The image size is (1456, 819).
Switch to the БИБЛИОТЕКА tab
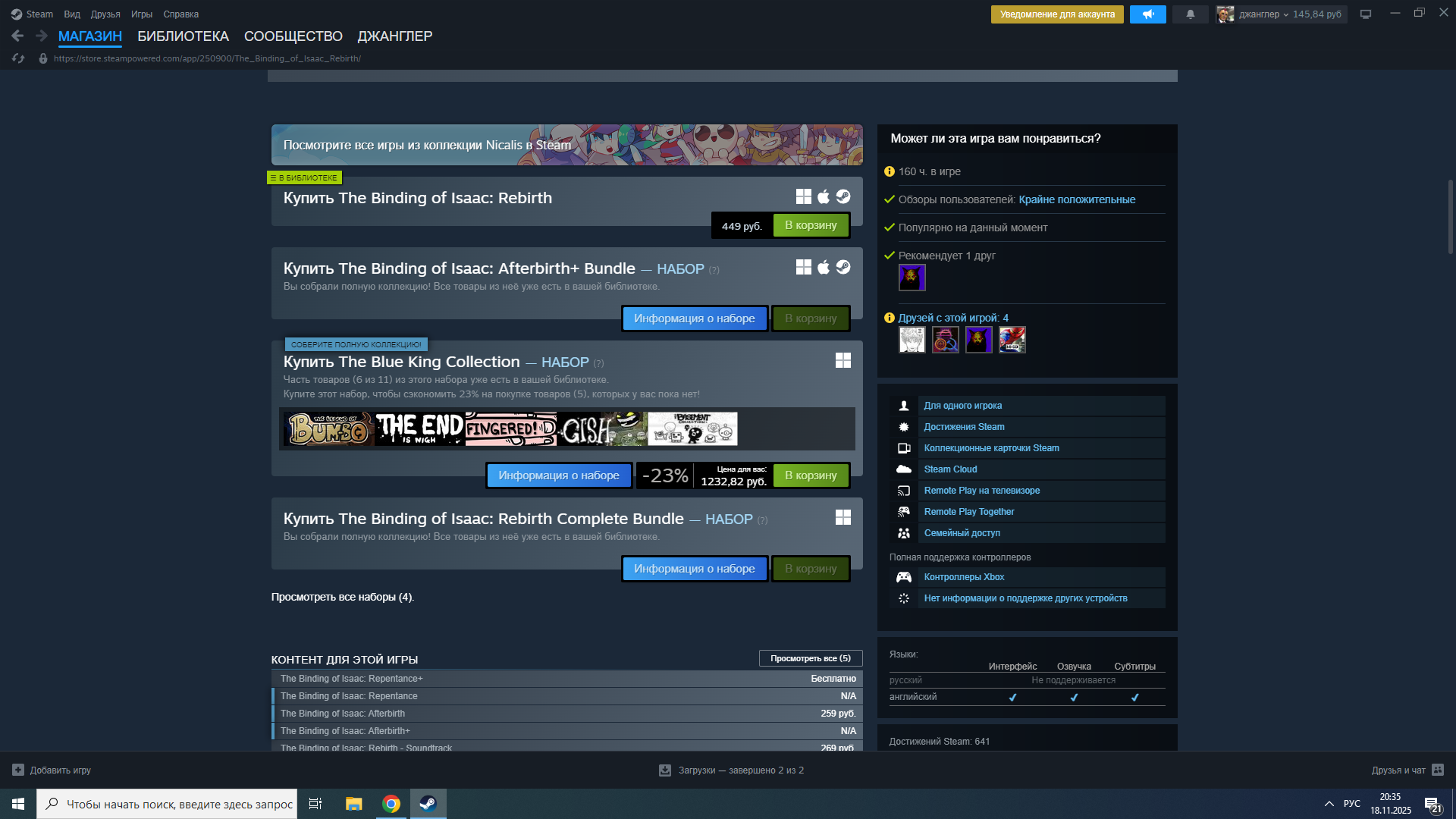pos(183,36)
